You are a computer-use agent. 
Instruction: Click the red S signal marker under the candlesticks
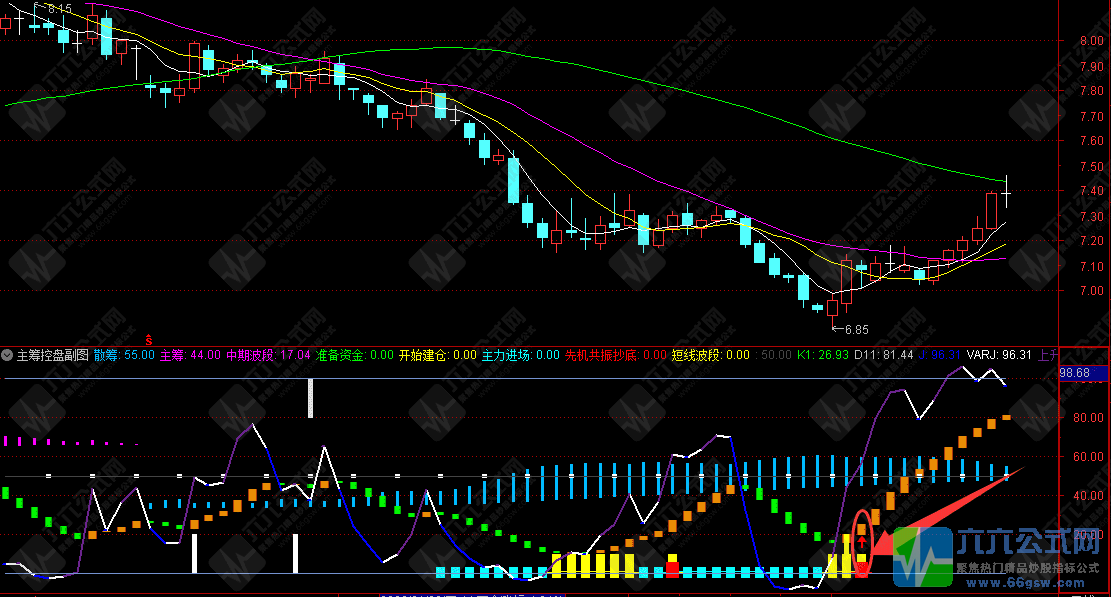149,339
